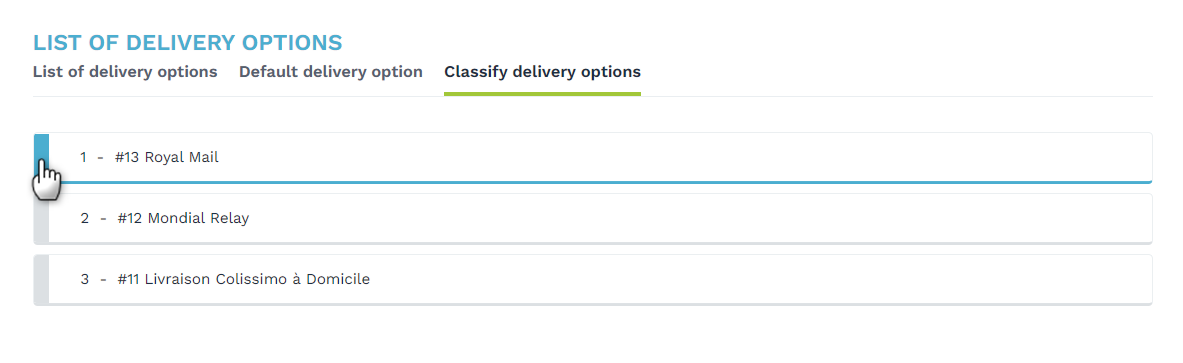Select #11 Livraison Colissimo à Domicile text
1183x363 pixels.
[244, 279]
